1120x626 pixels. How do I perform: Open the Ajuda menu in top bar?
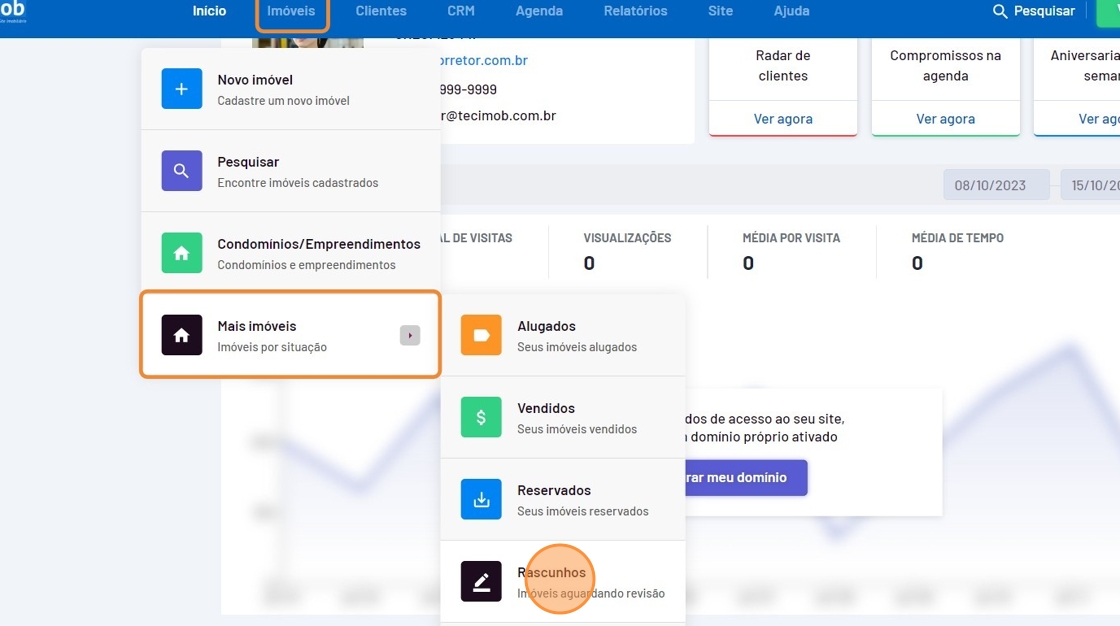tap(791, 11)
